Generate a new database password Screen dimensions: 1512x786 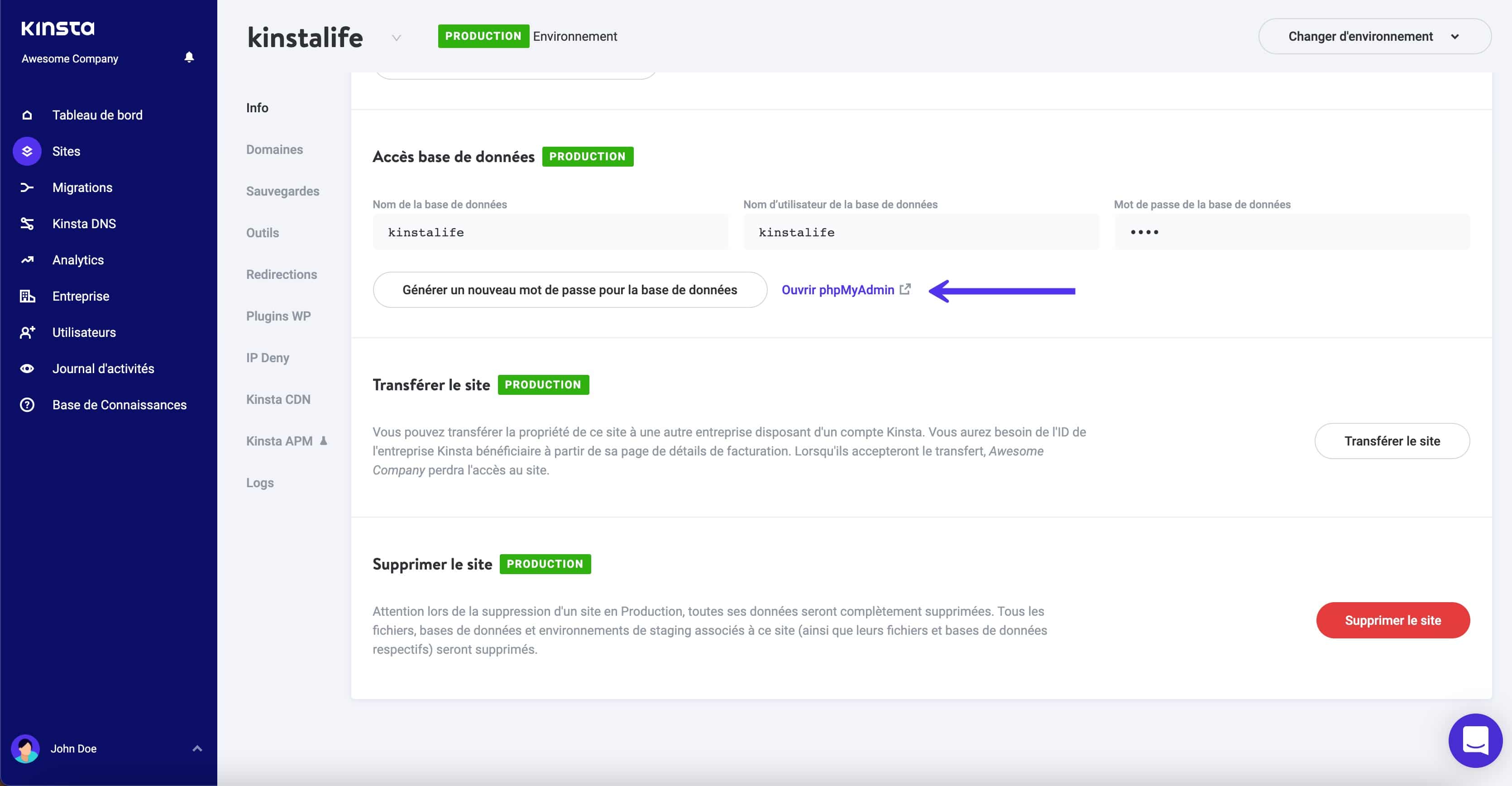tap(569, 290)
